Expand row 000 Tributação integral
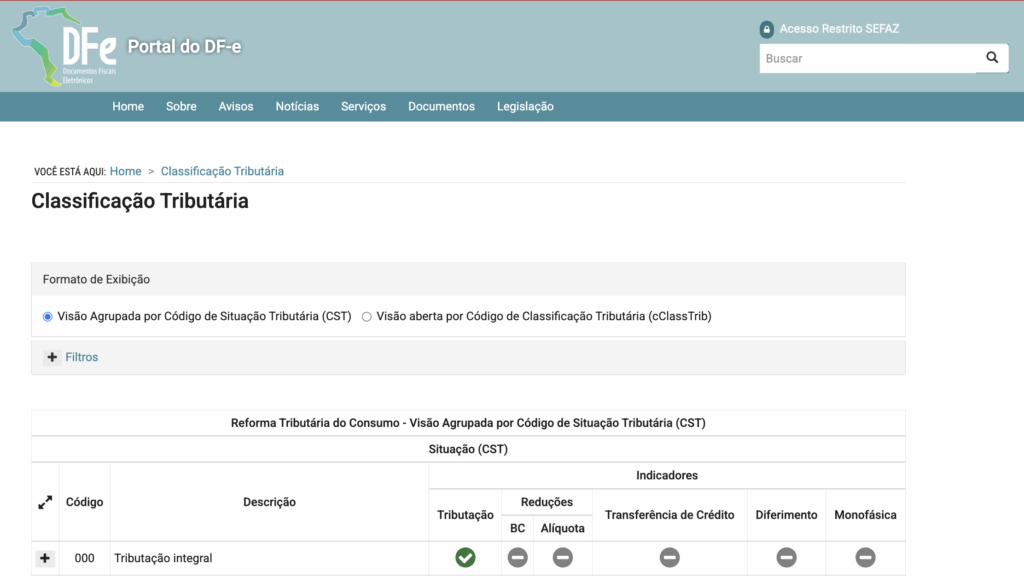This screenshot has height=576, width=1024. [45, 558]
